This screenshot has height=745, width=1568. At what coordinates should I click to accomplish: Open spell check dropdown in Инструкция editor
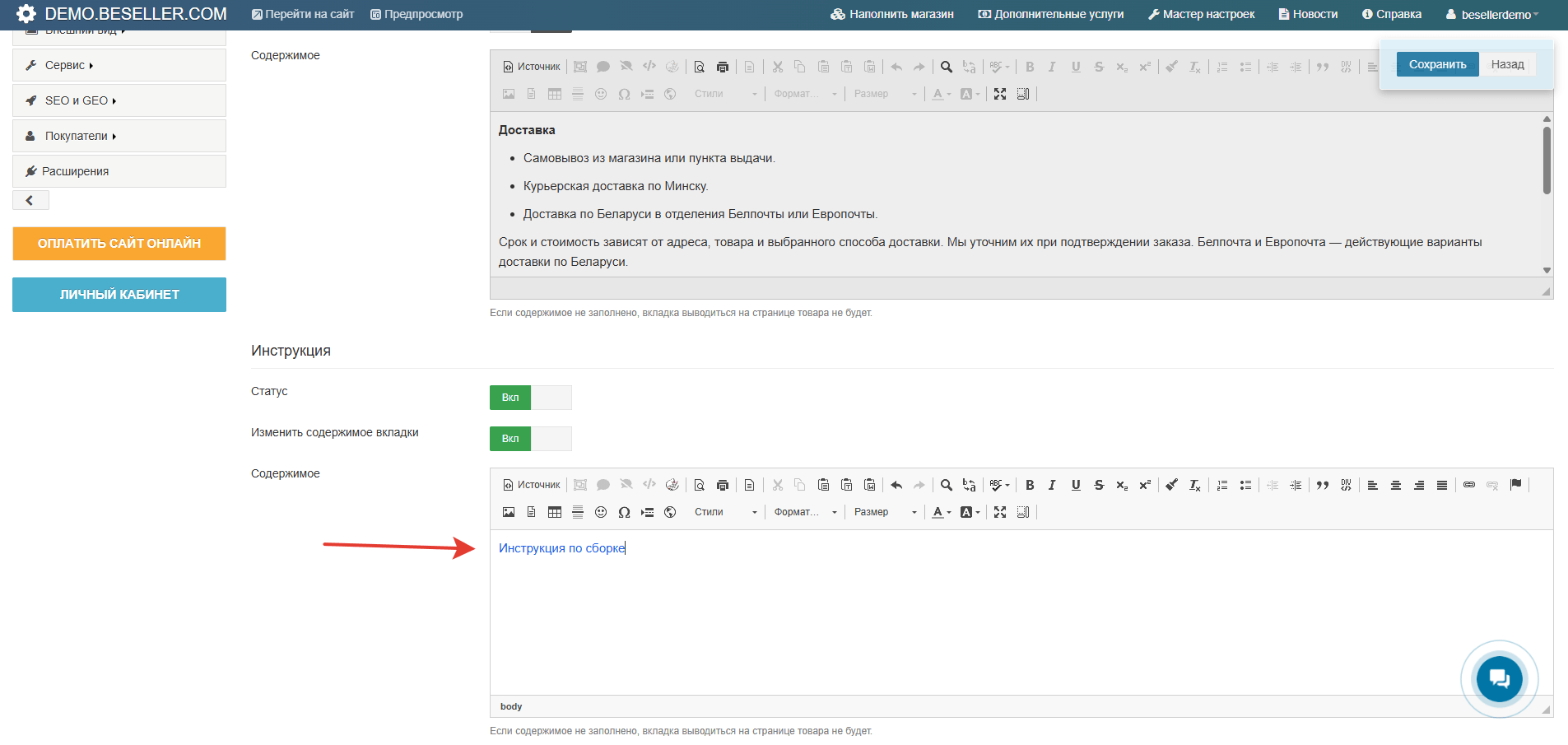pos(999,485)
